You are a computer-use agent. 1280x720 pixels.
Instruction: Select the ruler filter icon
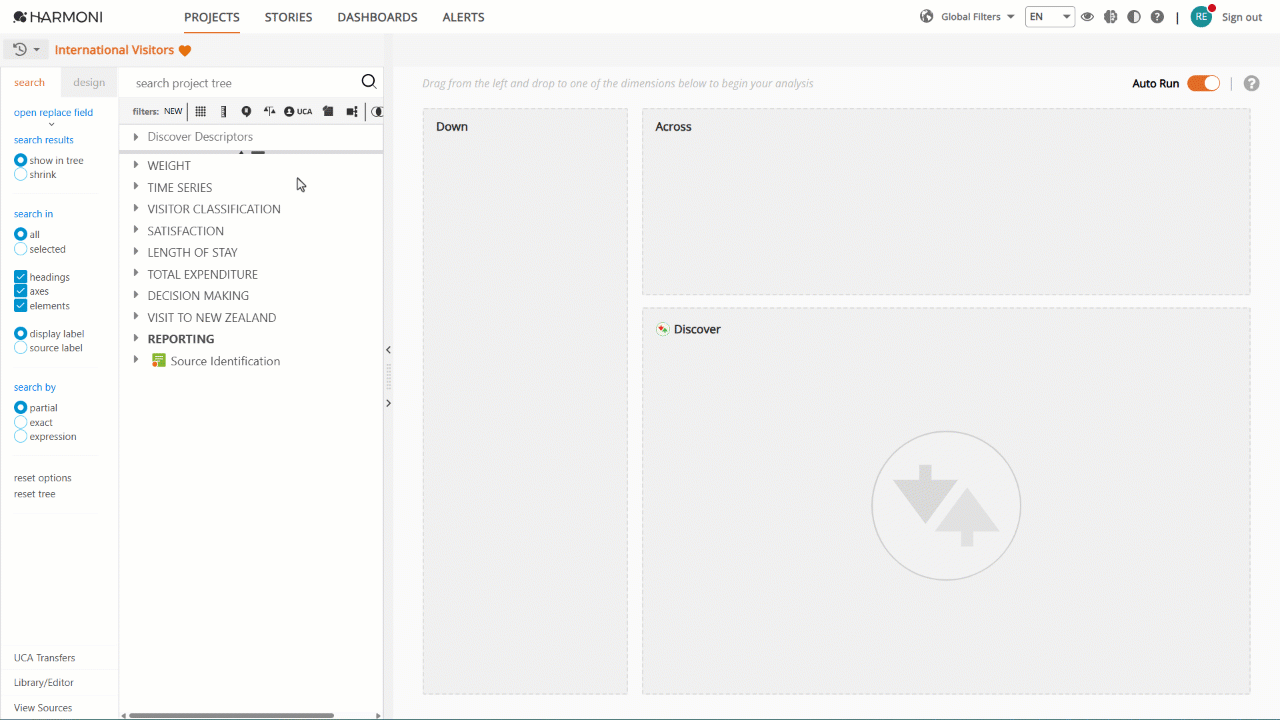coord(223,112)
